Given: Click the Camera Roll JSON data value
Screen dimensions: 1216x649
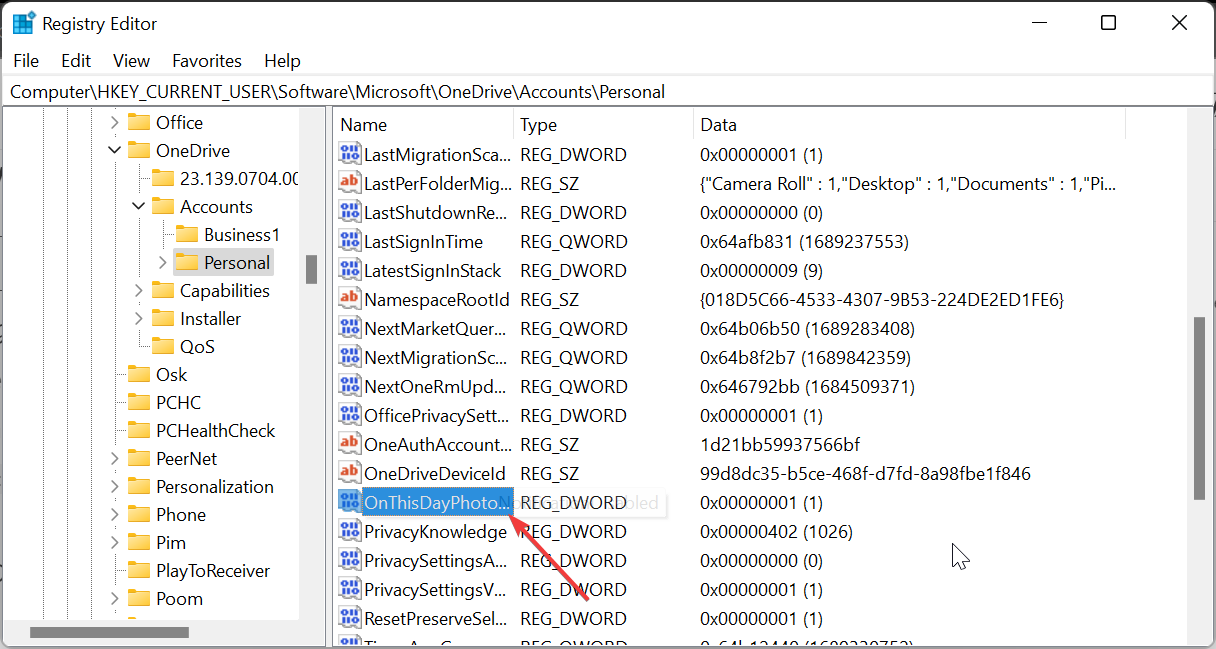Looking at the screenshot, I should [909, 184].
